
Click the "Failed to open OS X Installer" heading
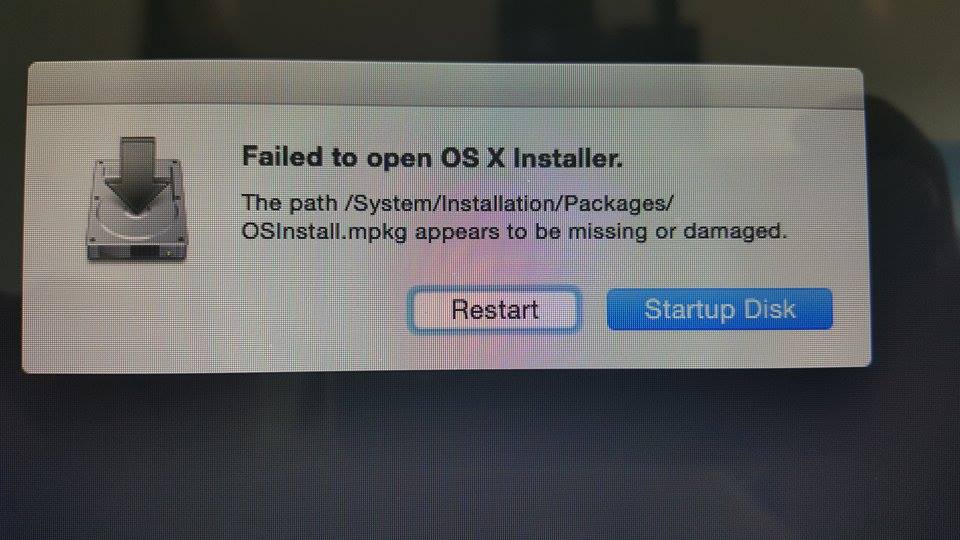(x=432, y=158)
